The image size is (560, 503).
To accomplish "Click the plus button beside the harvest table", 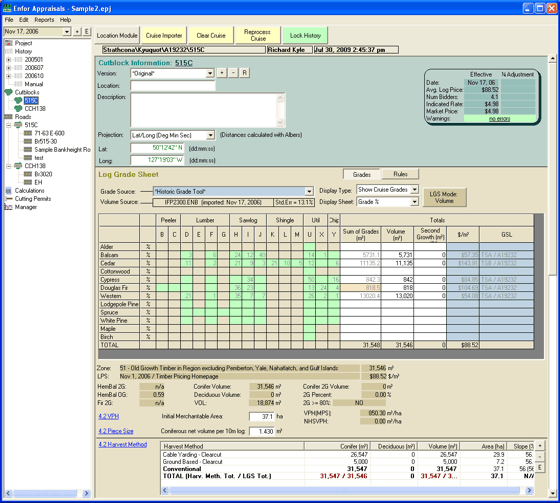I will [540, 445].
